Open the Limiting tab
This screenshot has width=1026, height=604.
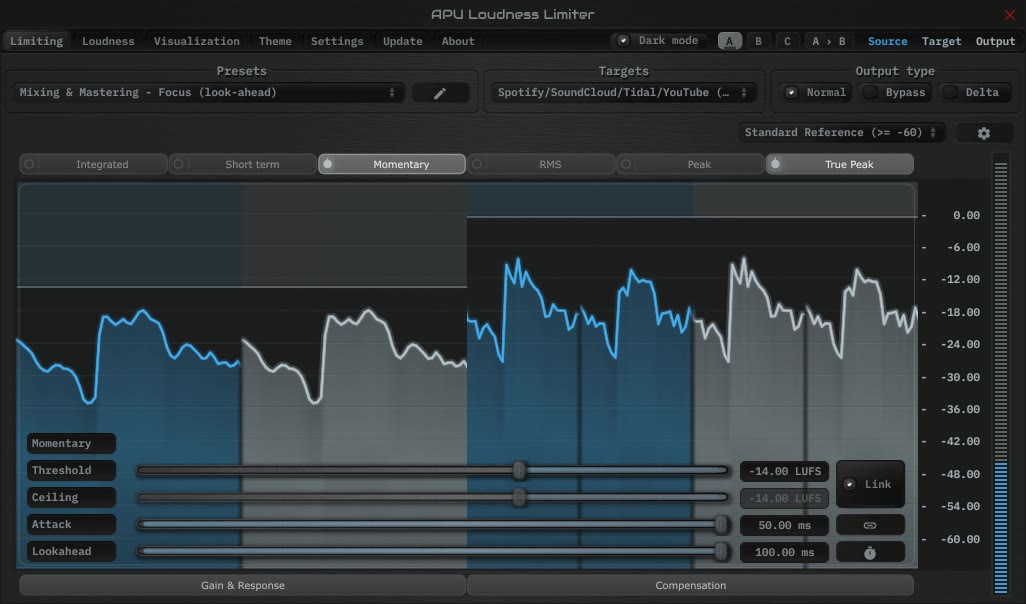coord(36,41)
